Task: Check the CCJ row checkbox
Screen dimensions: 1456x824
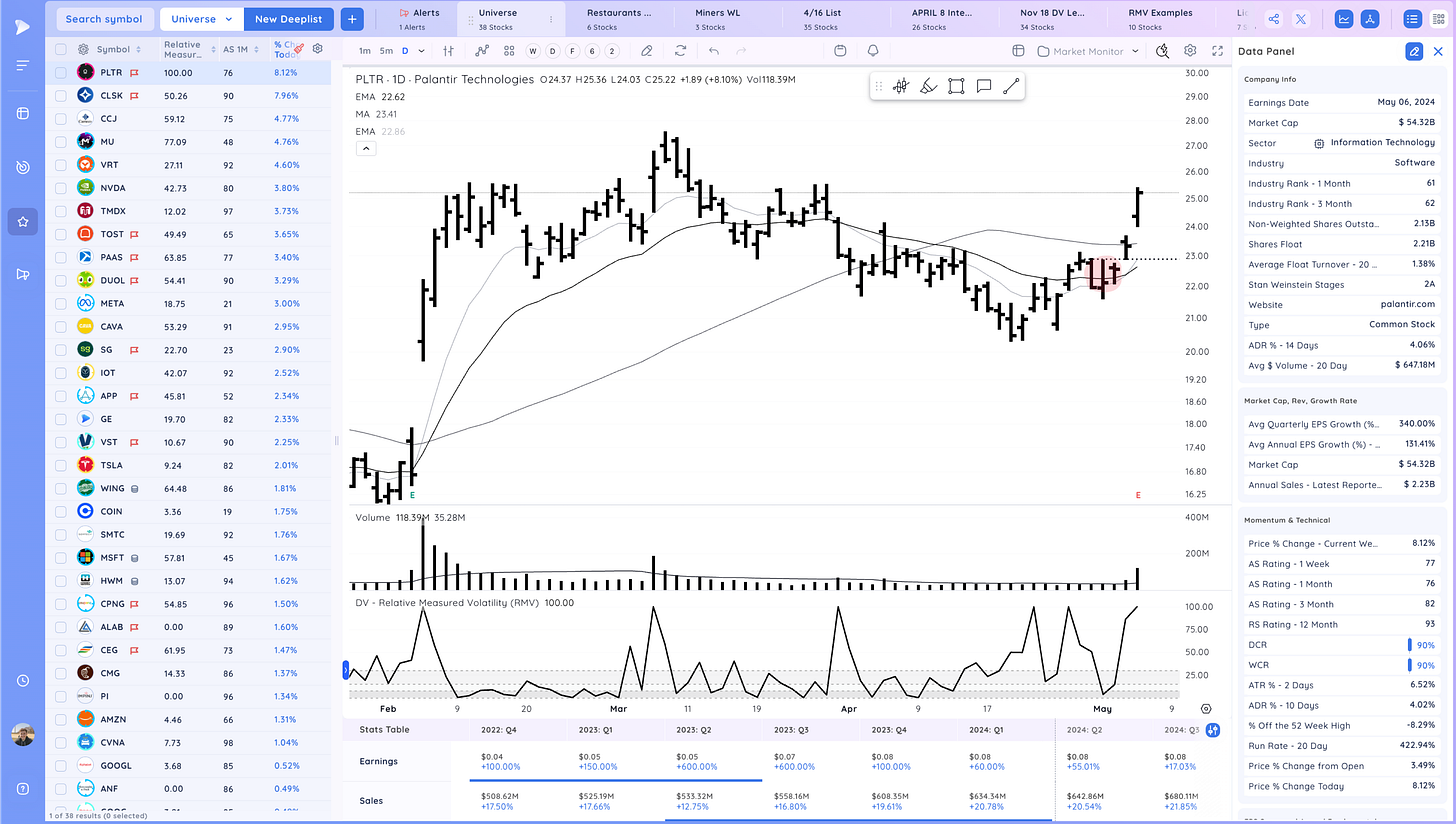Action: tap(61, 118)
